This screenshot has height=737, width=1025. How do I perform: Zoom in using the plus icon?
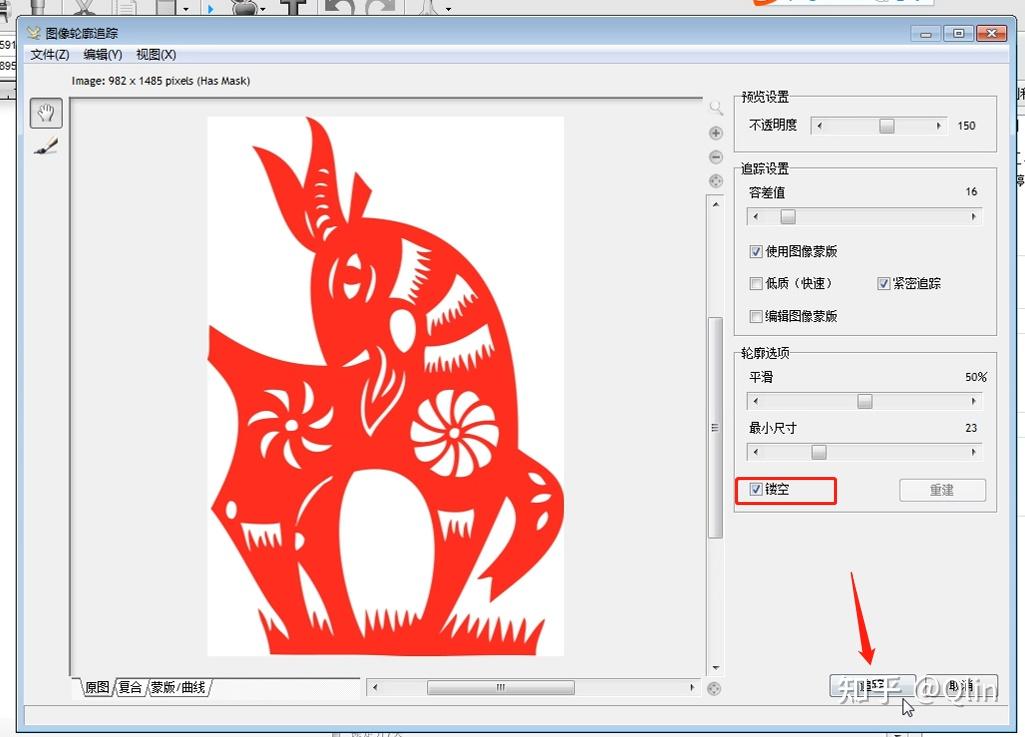(x=715, y=132)
